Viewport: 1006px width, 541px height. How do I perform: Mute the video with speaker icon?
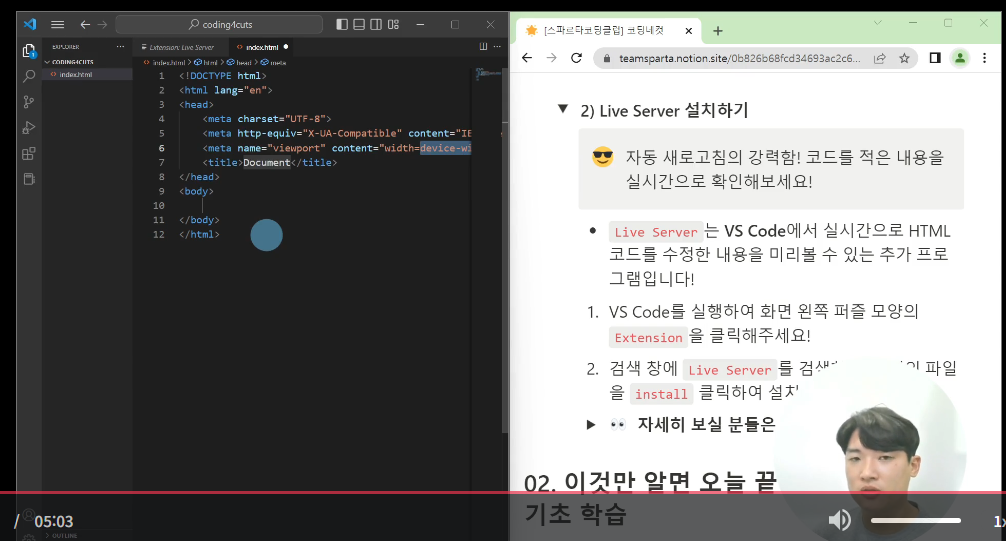coord(839,520)
